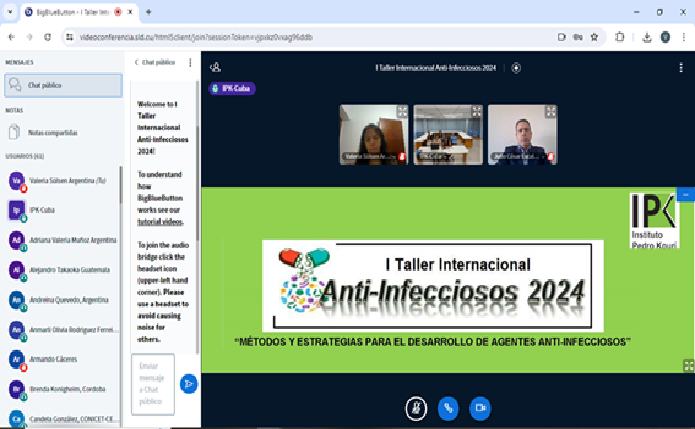Click the IPK-Cuba webcam thumbnail
Screen dimensions: 695x429
point(448,134)
